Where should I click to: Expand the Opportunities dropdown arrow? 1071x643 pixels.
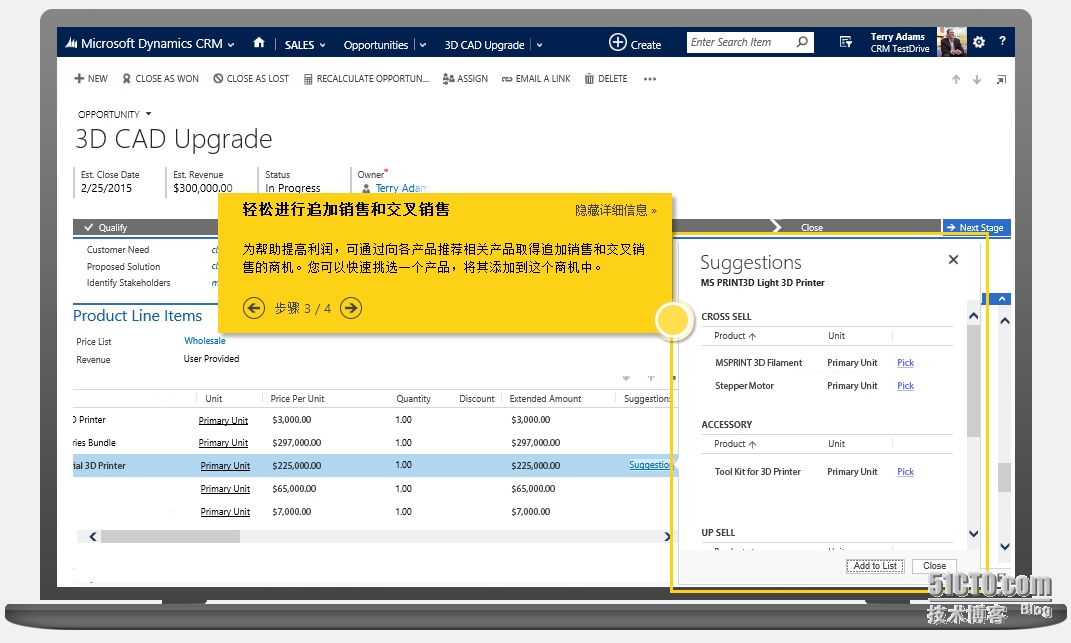(423, 45)
